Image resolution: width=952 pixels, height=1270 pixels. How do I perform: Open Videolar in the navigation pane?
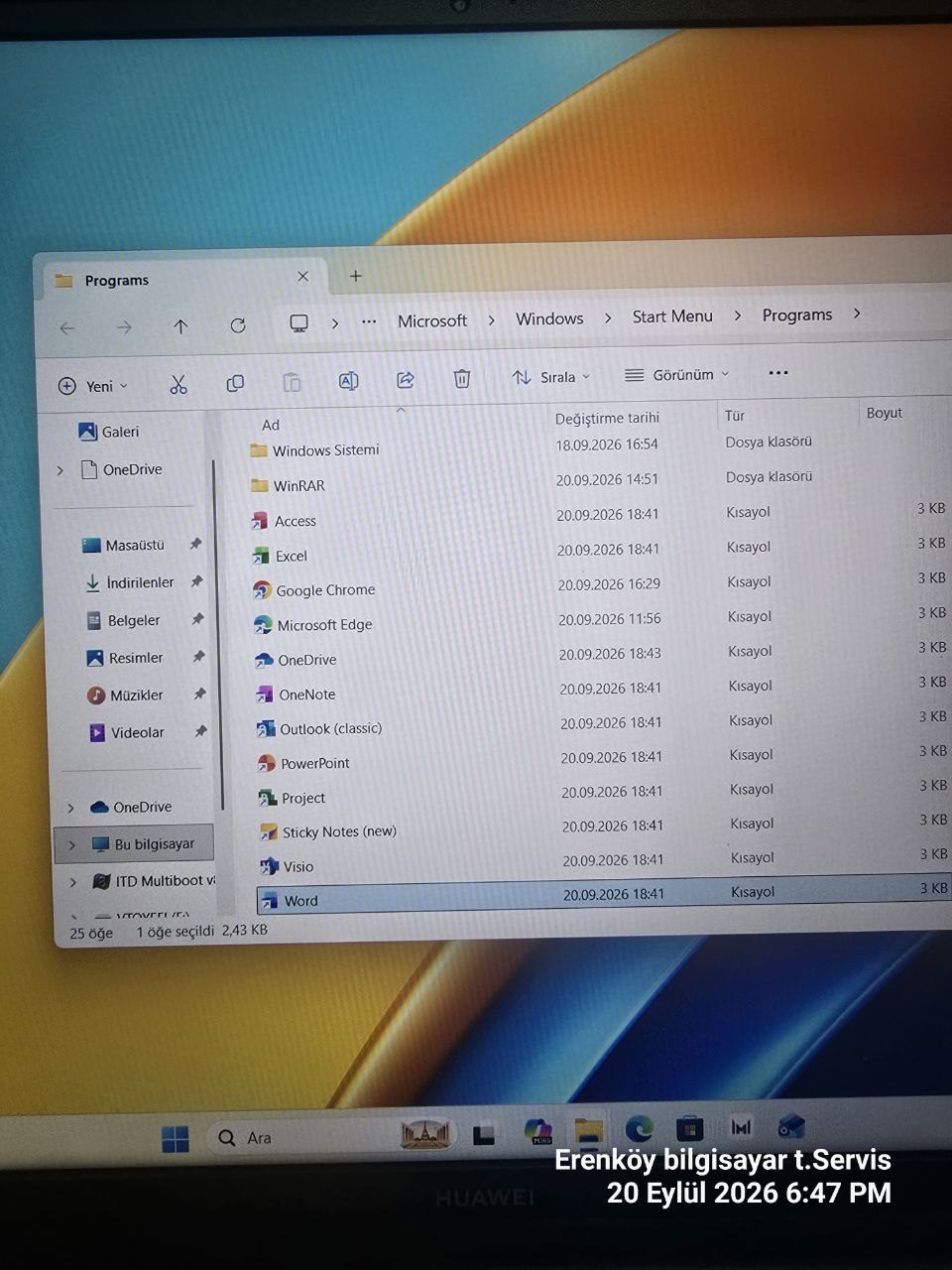[x=127, y=733]
